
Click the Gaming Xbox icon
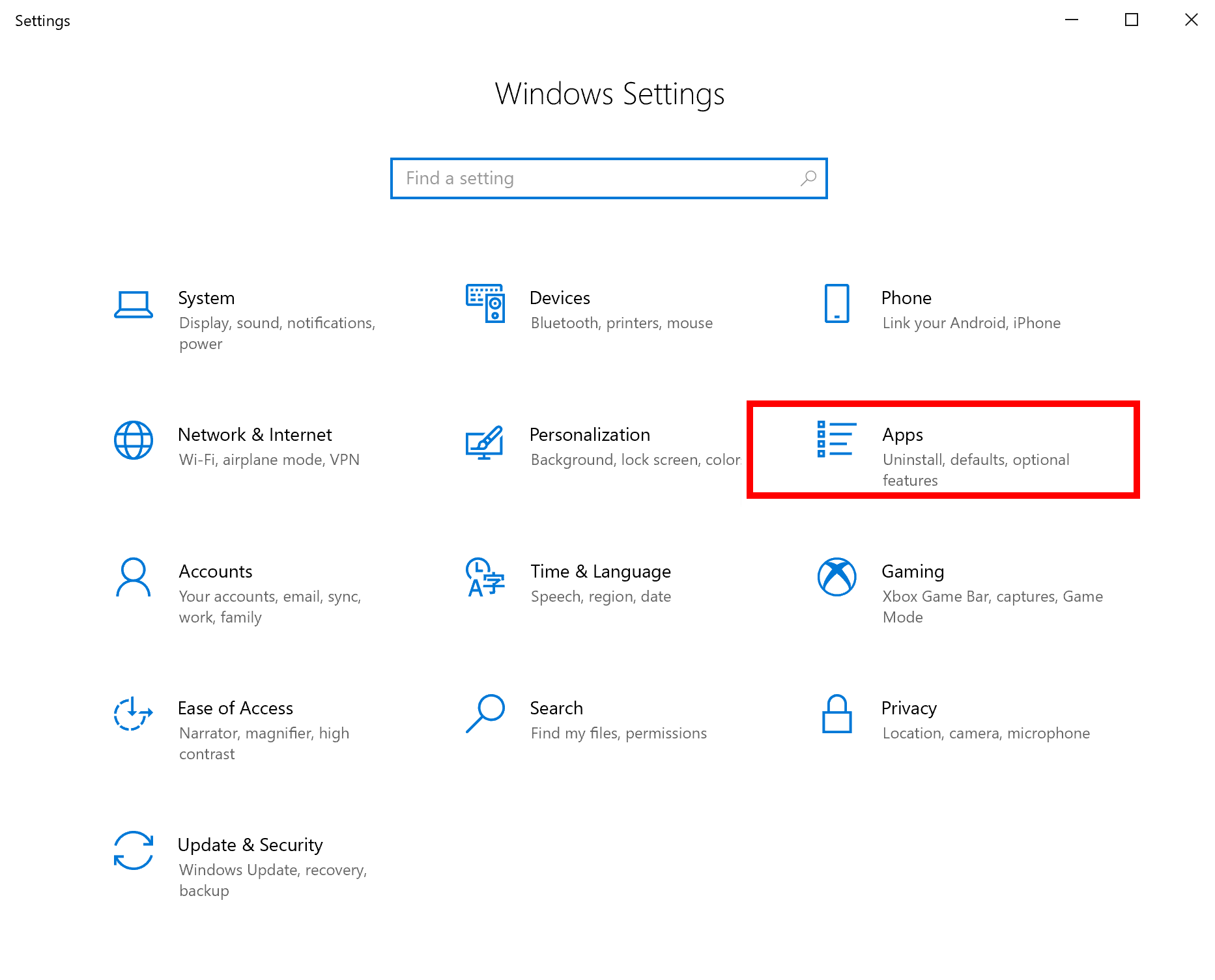click(x=837, y=577)
